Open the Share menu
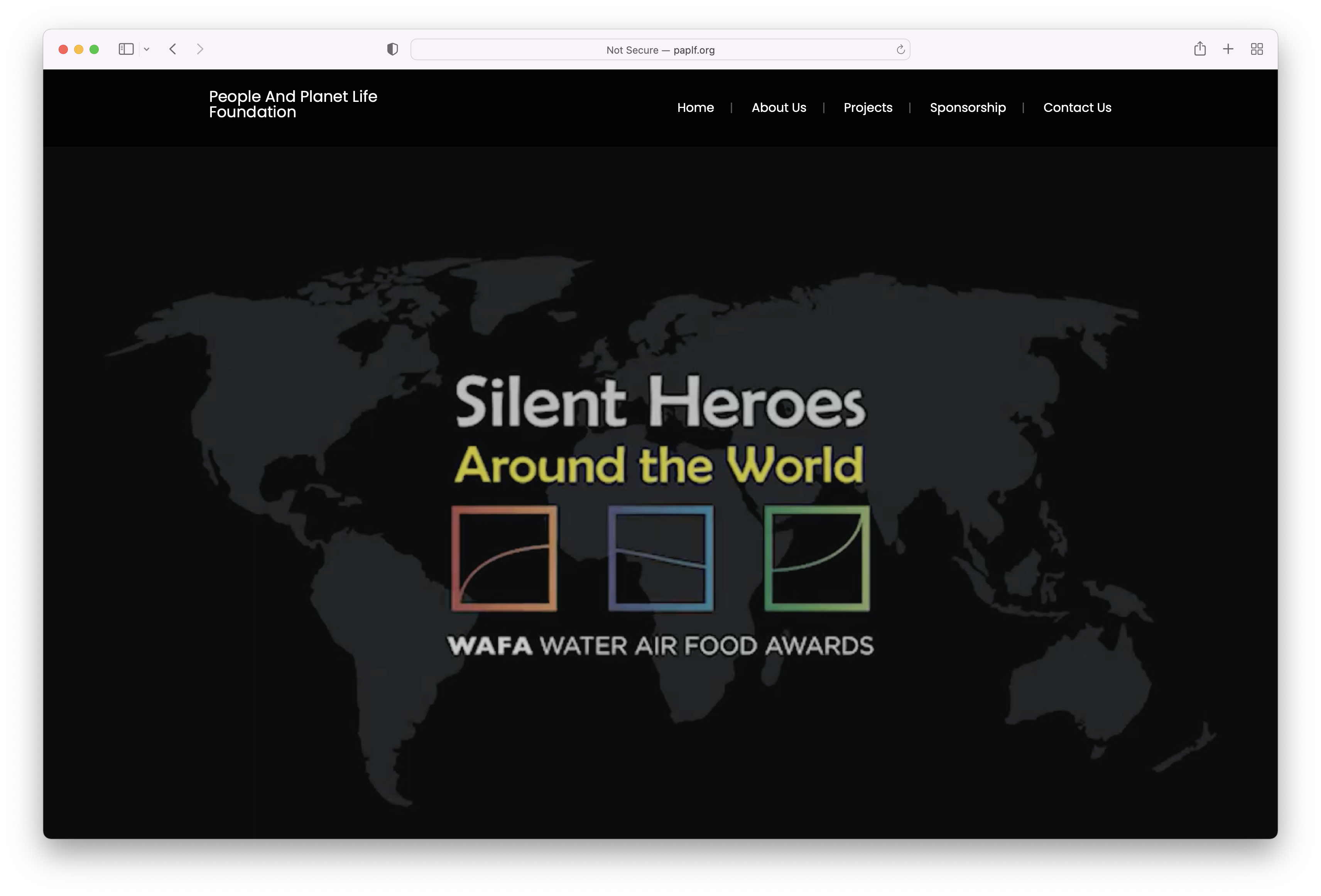 1200,49
